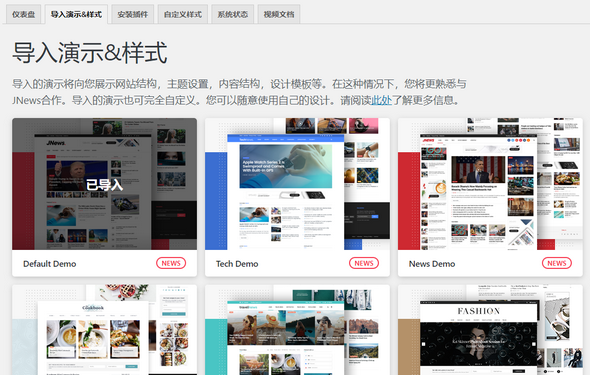Follow the 此处 link for more info
This screenshot has height=375, width=590.
click(x=382, y=100)
